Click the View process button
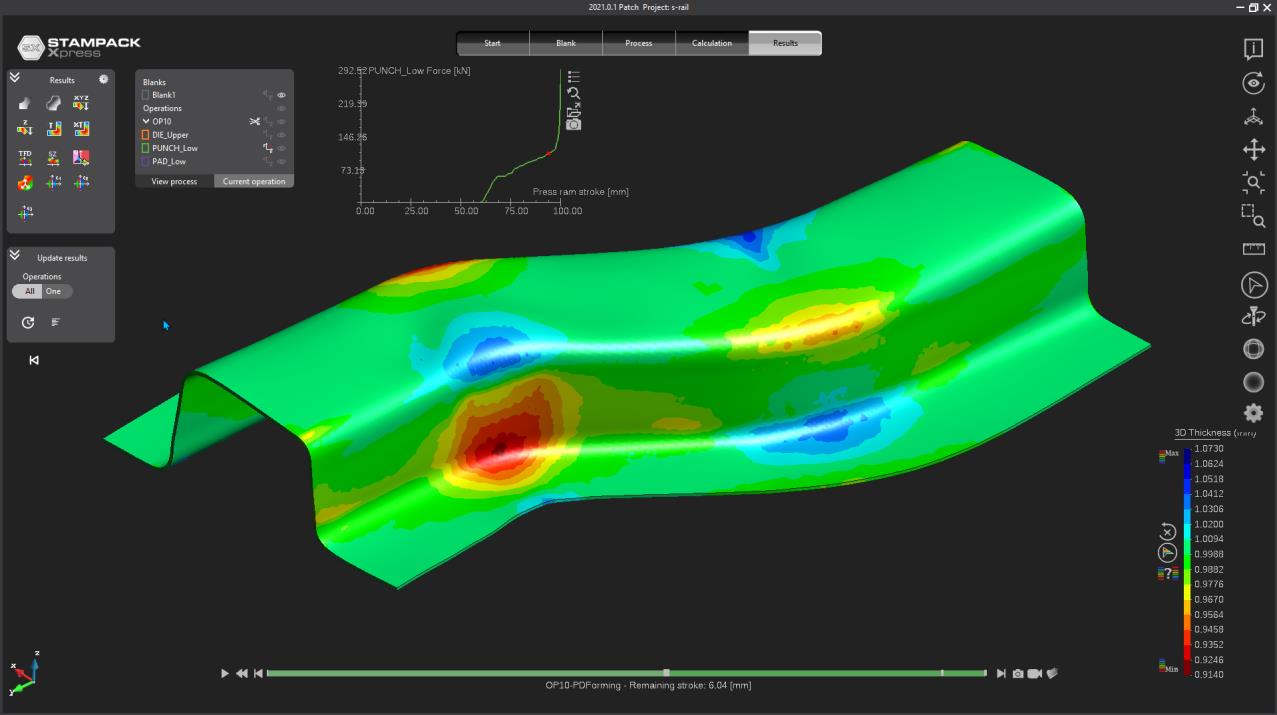This screenshot has height=715, width=1277. click(x=174, y=181)
